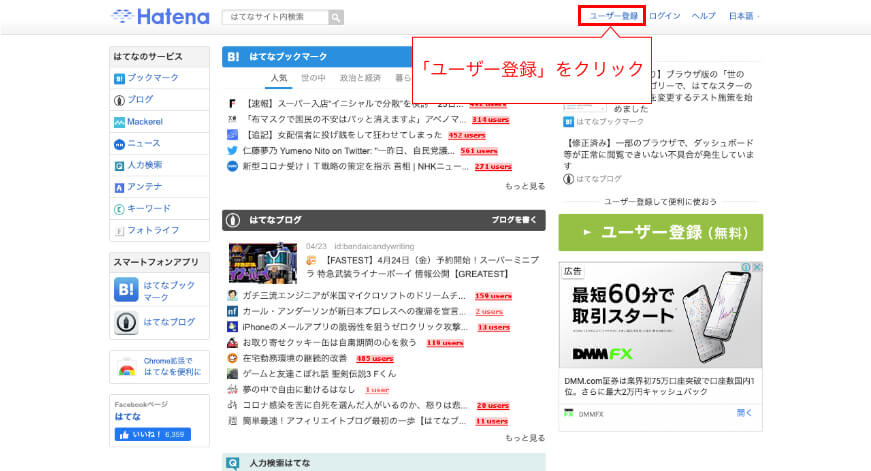The height and width of the screenshot is (471, 871).
Task: Click the 159 users count
Action: pyautogui.click(x=493, y=295)
